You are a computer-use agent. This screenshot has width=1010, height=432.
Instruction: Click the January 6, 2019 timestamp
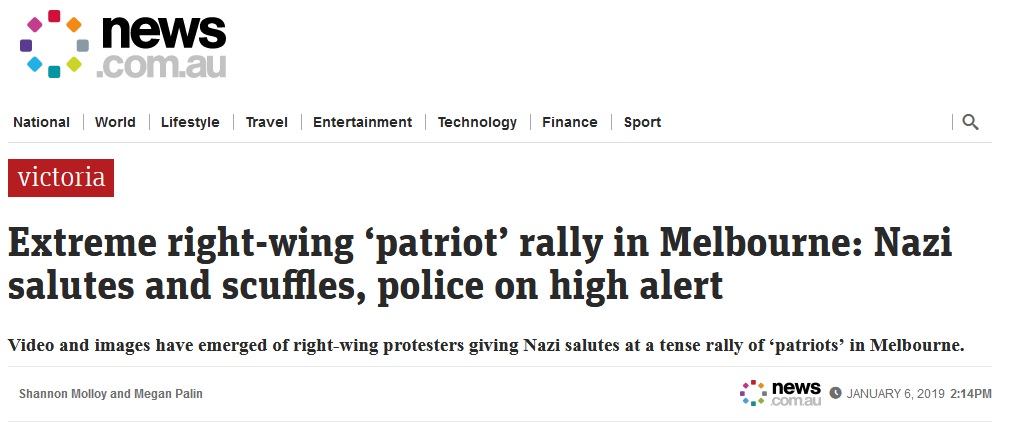pos(895,393)
